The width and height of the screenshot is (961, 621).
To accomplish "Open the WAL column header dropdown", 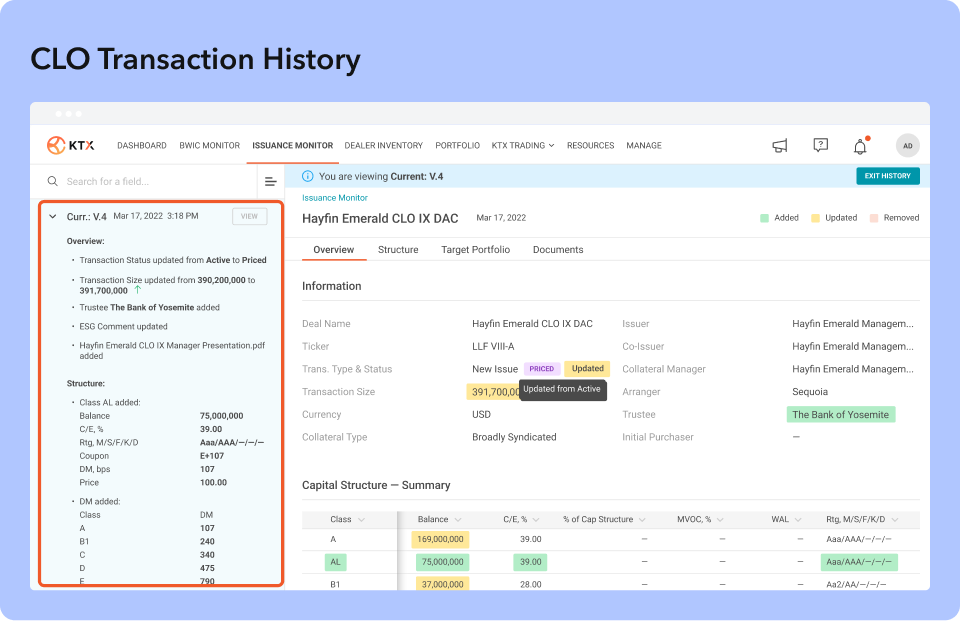I will pyautogui.click(x=798, y=520).
